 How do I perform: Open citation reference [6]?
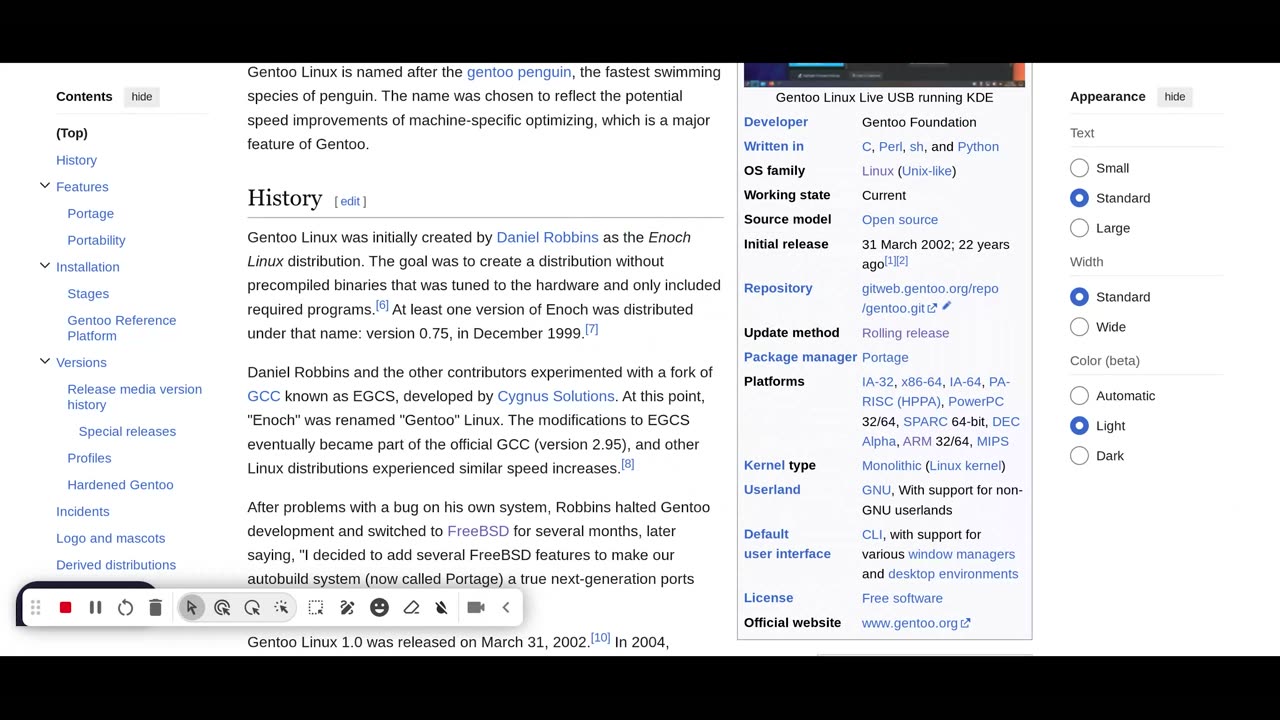click(x=382, y=305)
